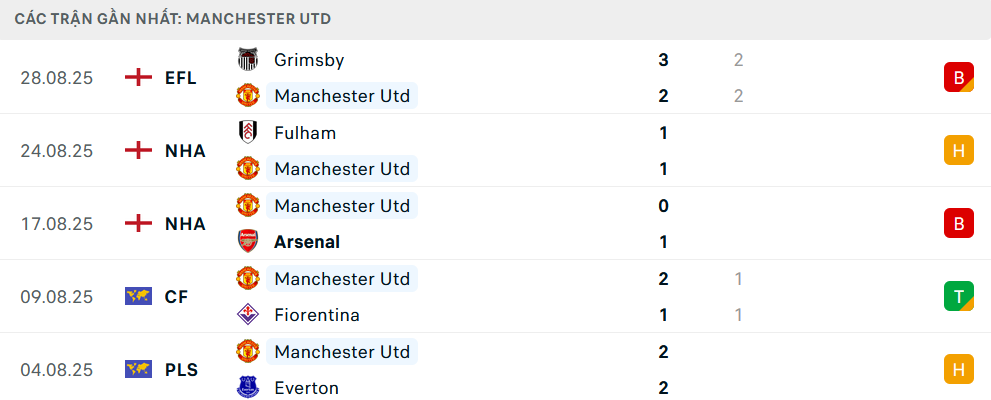991x400 pixels.
Task: Click the orange H badge for Everton match
Action: 958,370
